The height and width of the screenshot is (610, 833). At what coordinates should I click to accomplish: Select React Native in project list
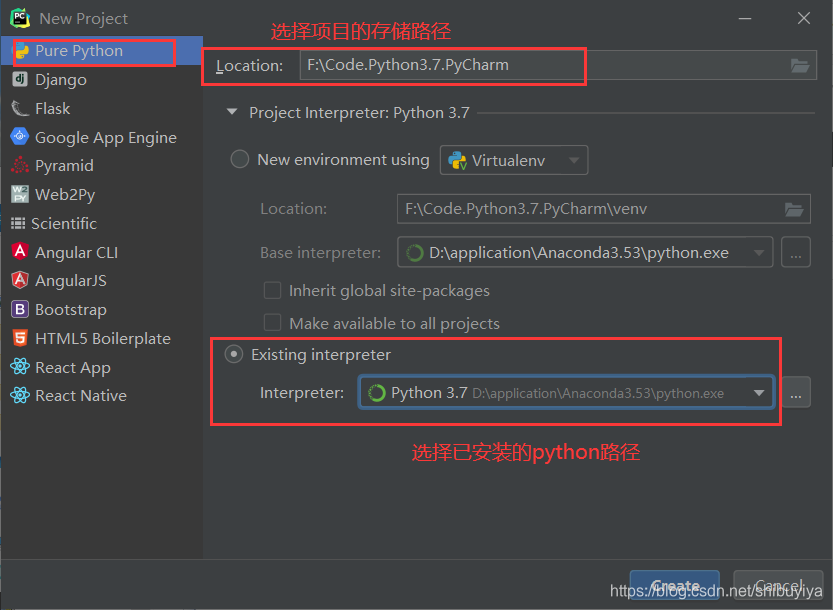coord(102,396)
